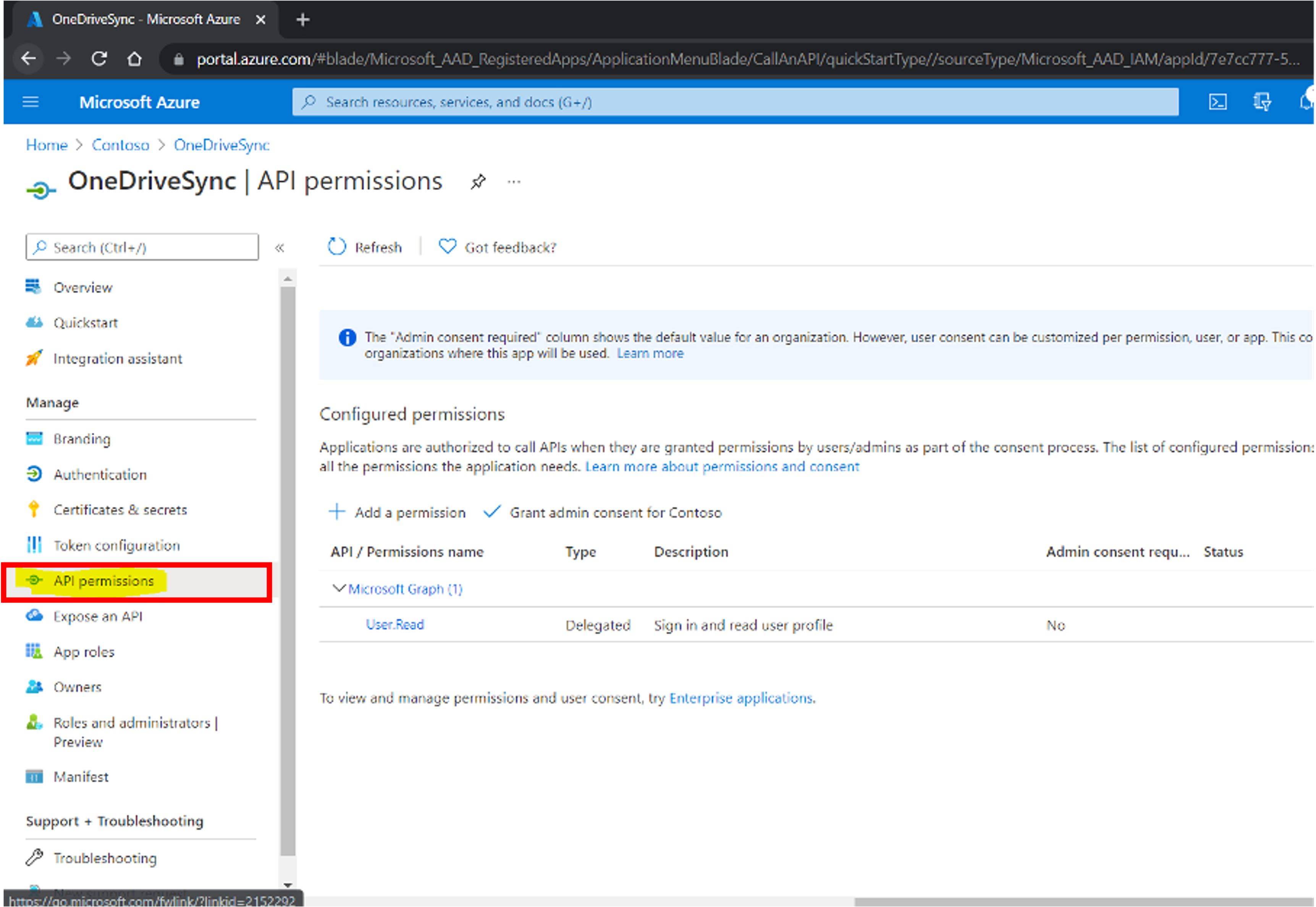Viewport: 1316px width, 907px height.
Task: Open the Azure portal hamburger menu
Action: (30, 102)
